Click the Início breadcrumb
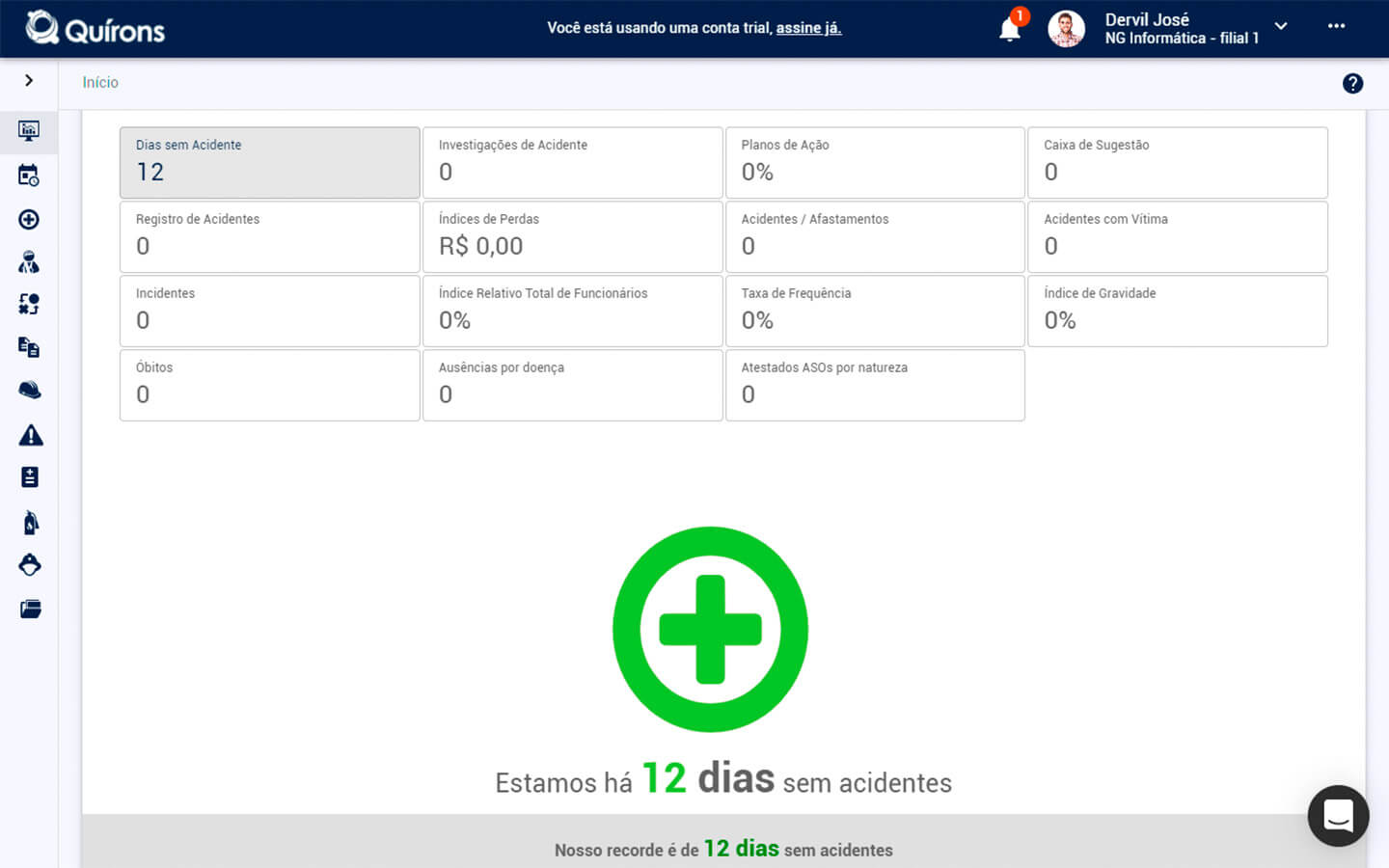The width and height of the screenshot is (1389, 868). (x=100, y=83)
